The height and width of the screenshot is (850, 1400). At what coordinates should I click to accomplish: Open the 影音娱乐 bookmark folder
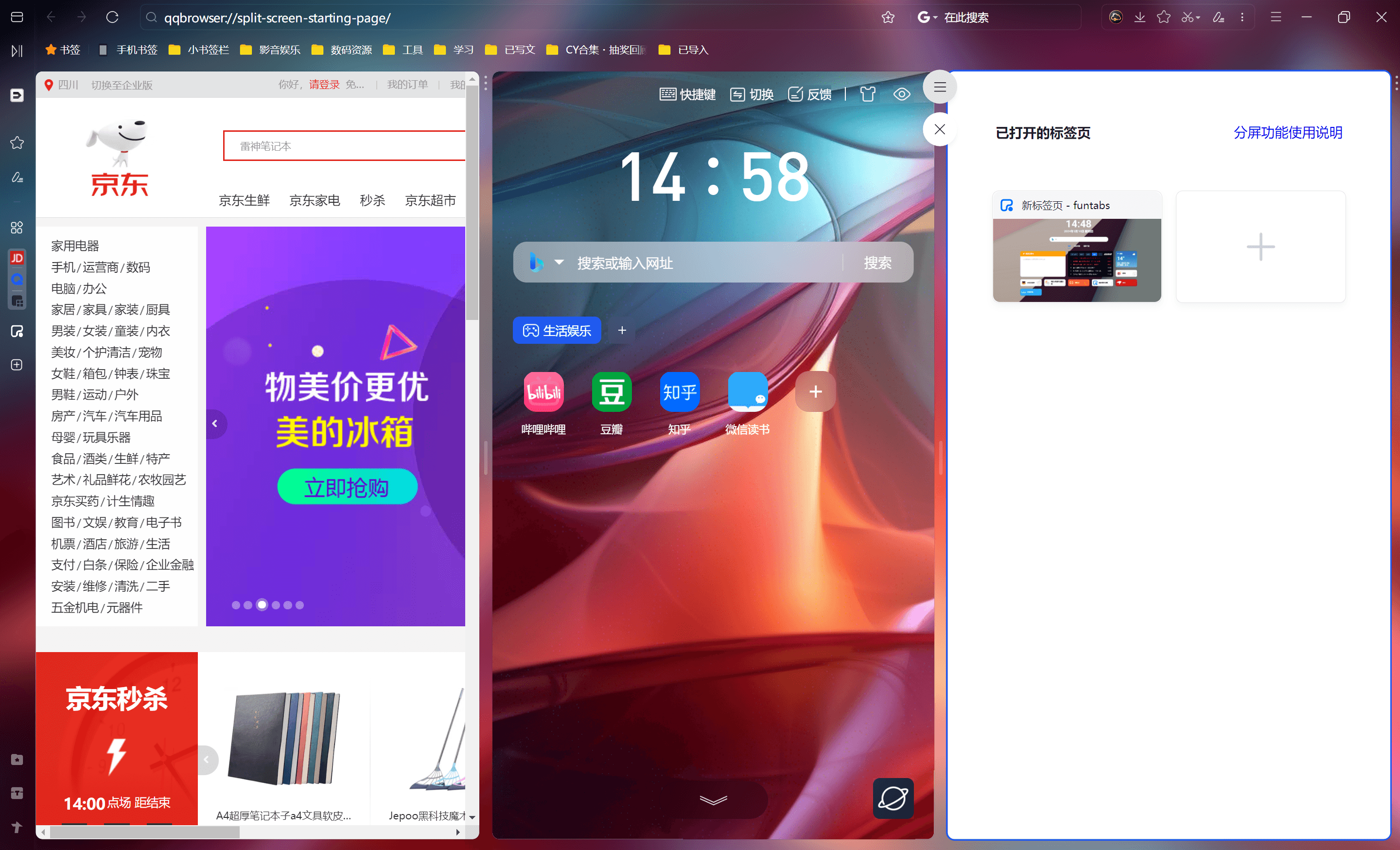coord(270,50)
